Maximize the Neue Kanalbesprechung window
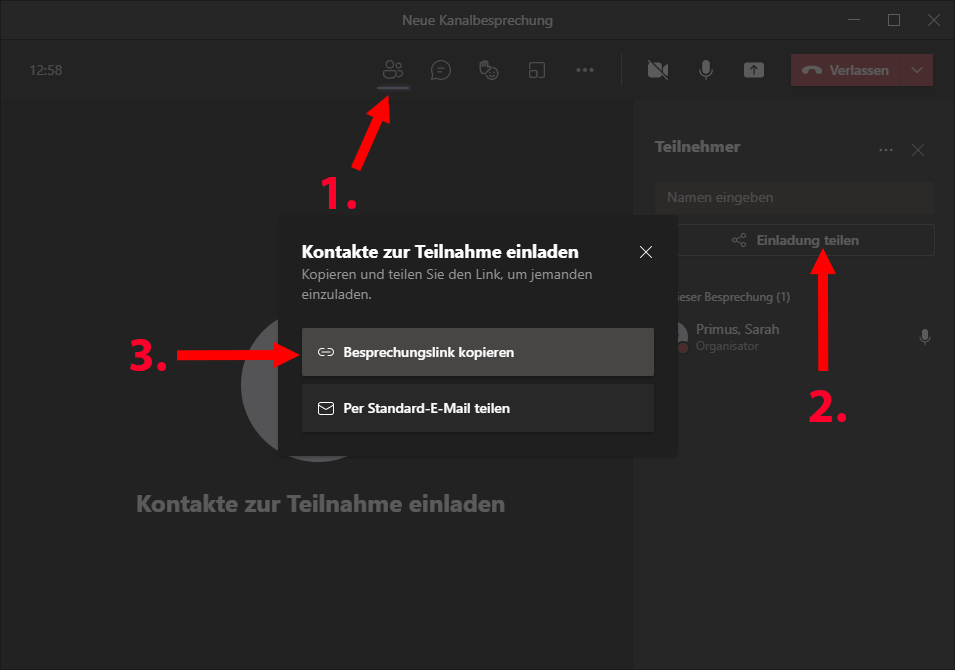955x670 pixels. (894, 20)
